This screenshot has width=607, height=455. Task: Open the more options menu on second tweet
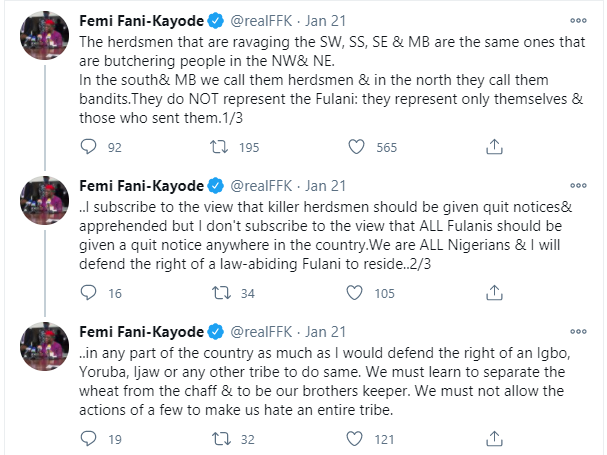coord(578,186)
